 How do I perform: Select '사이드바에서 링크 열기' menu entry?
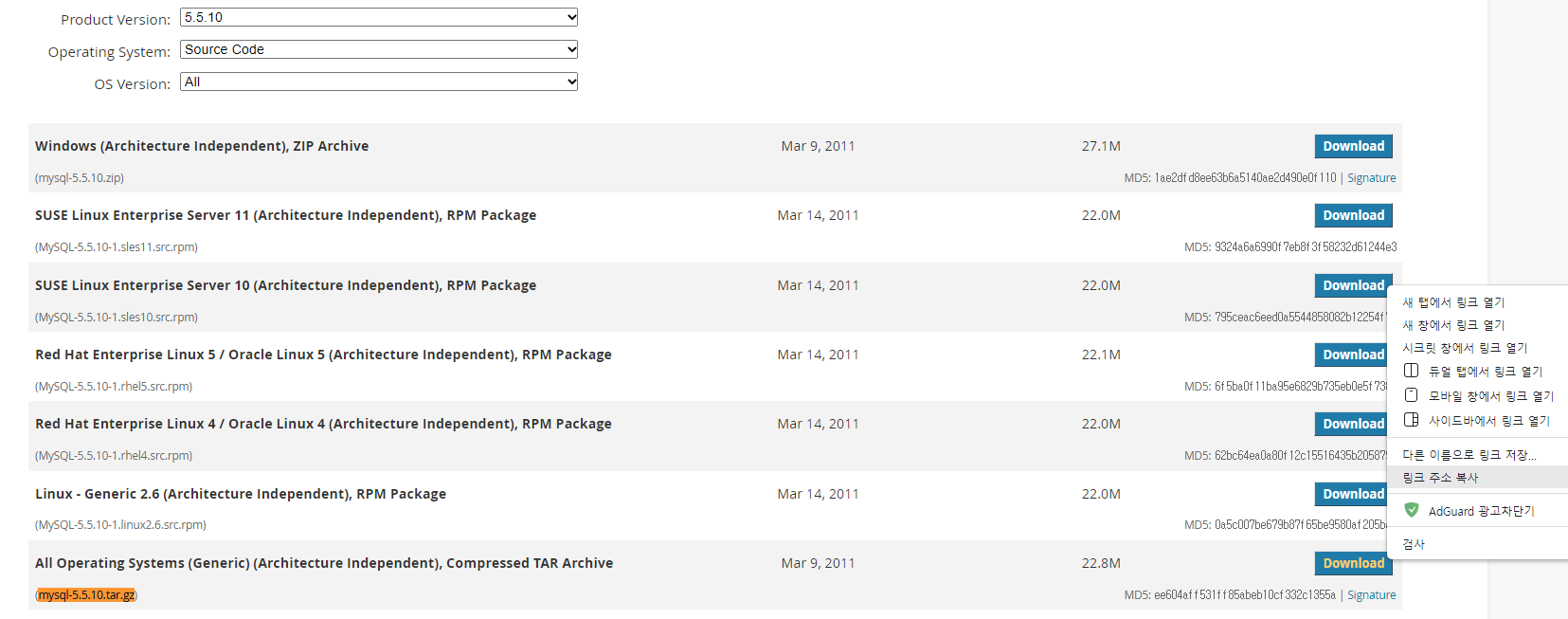1478,421
